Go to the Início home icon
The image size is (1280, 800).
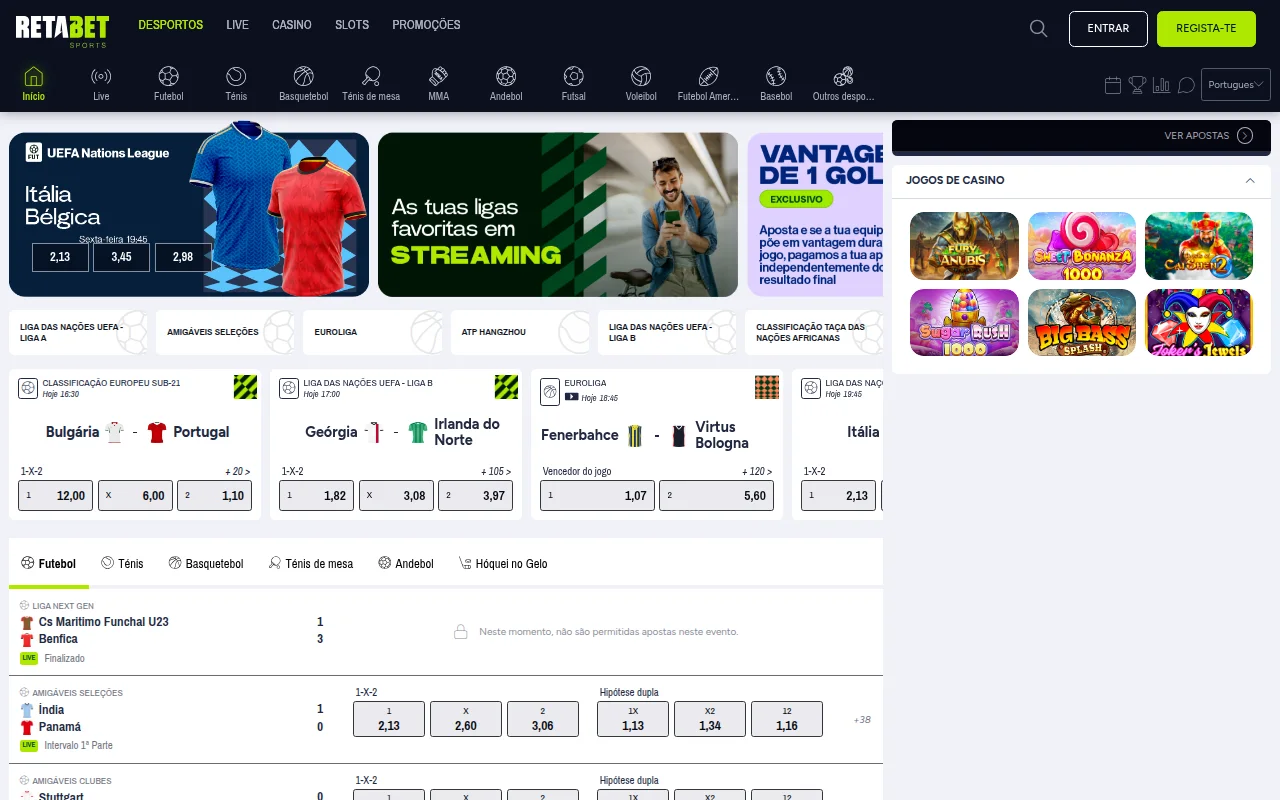[x=34, y=76]
